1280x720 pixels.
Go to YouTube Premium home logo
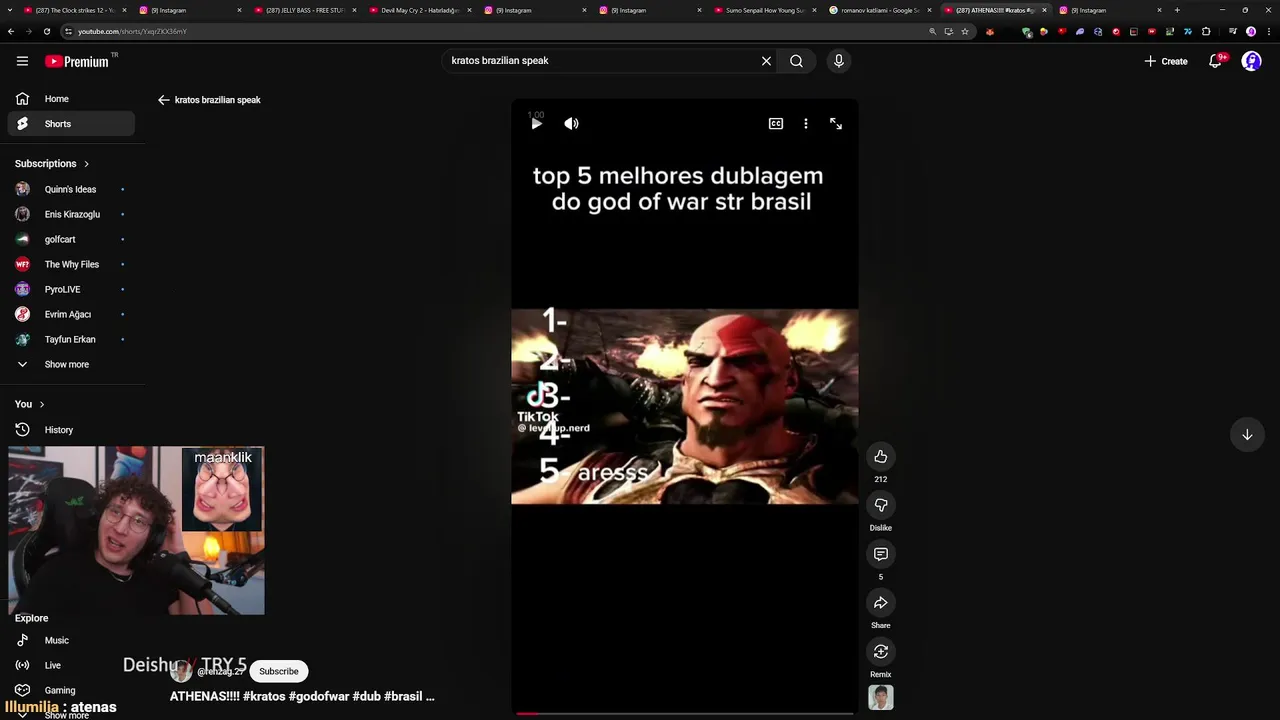77,61
